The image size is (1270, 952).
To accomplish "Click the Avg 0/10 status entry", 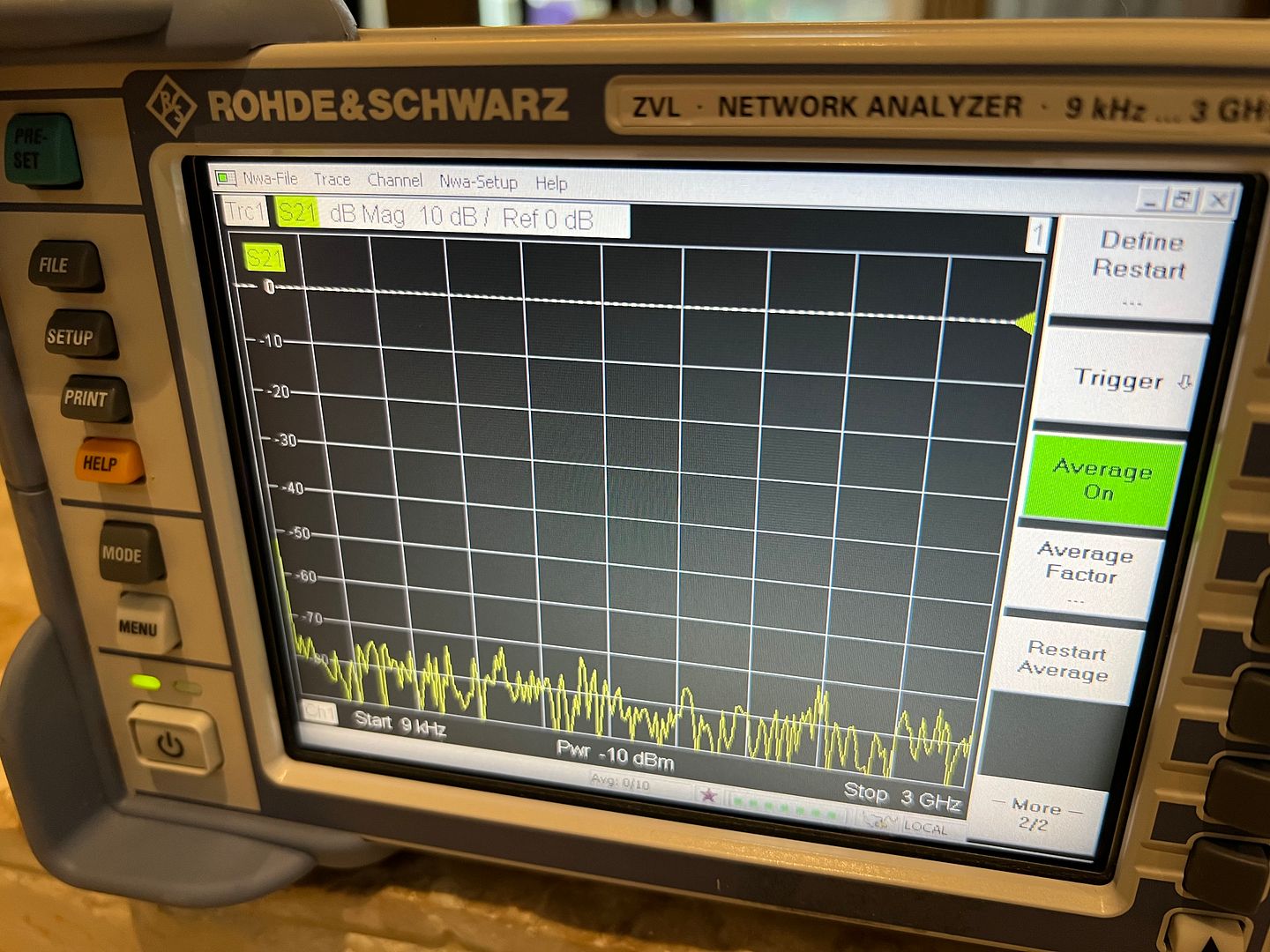I will click(x=620, y=783).
